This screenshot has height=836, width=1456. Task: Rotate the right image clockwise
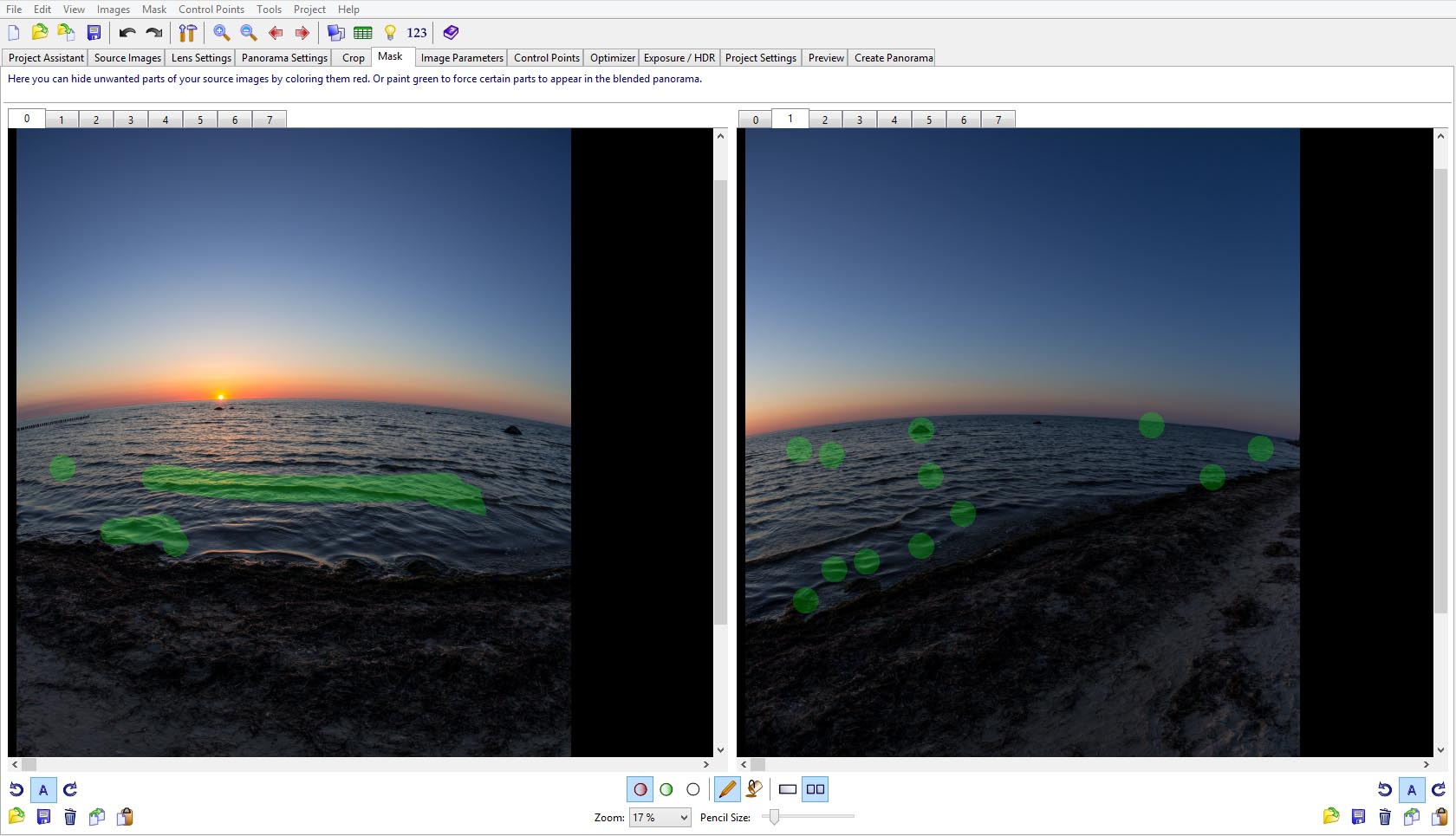(1439, 789)
